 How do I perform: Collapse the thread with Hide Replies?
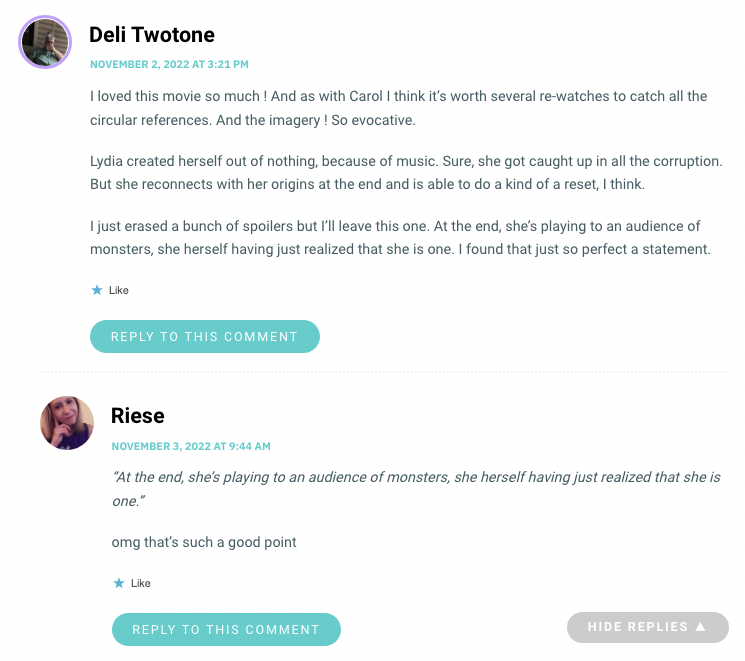coord(648,627)
